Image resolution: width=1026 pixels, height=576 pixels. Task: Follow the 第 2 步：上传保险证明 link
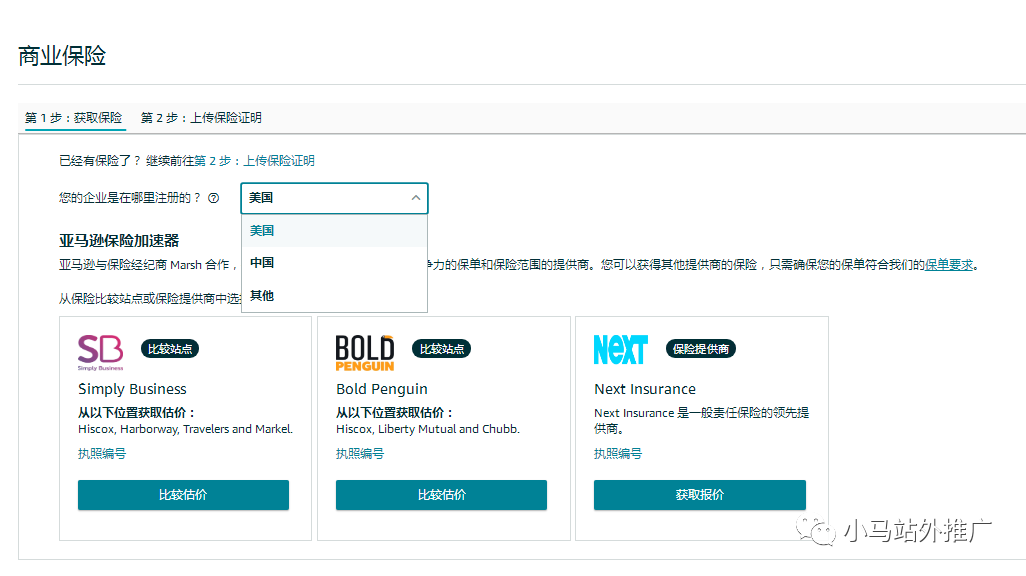pos(255,160)
